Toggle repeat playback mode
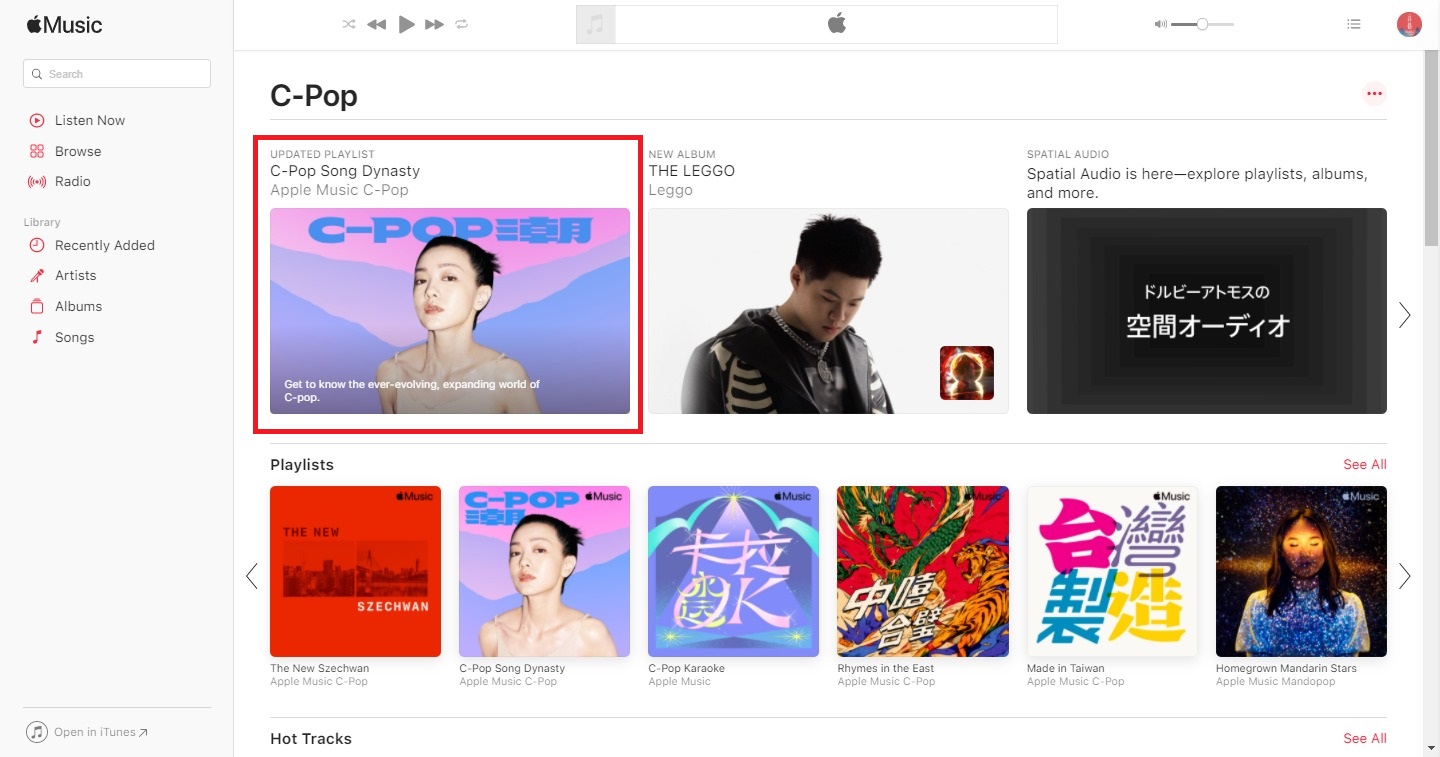This screenshot has height=757, width=1440. click(x=462, y=25)
